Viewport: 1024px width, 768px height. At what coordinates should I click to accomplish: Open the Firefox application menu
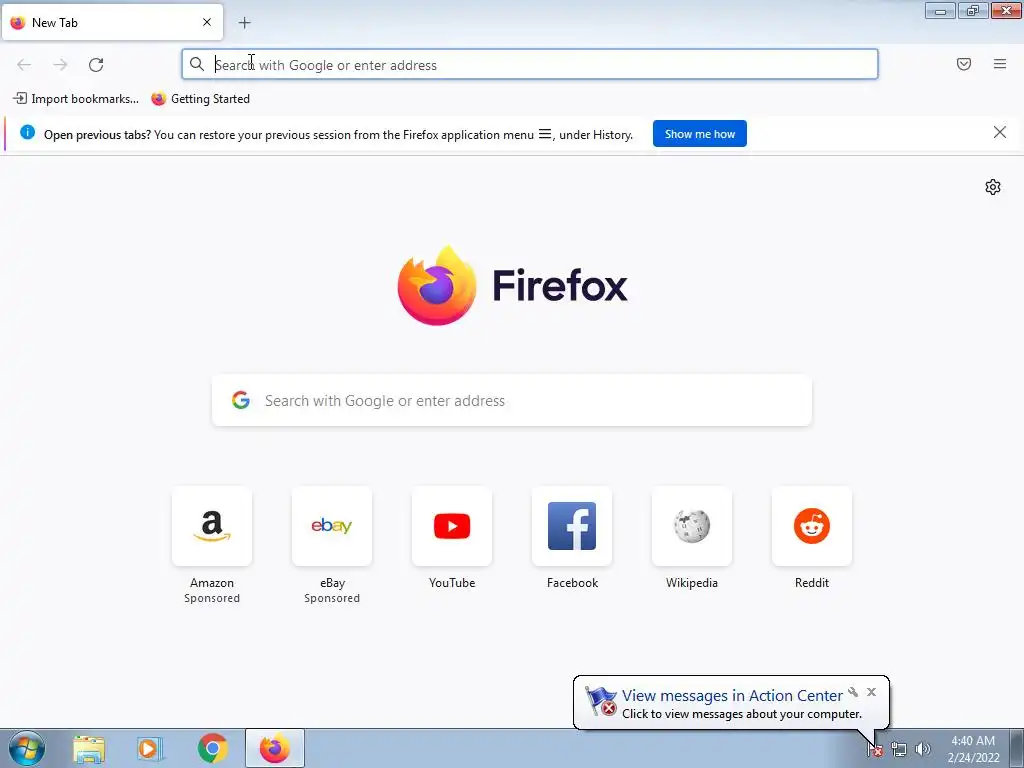[x=1000, y=64]
